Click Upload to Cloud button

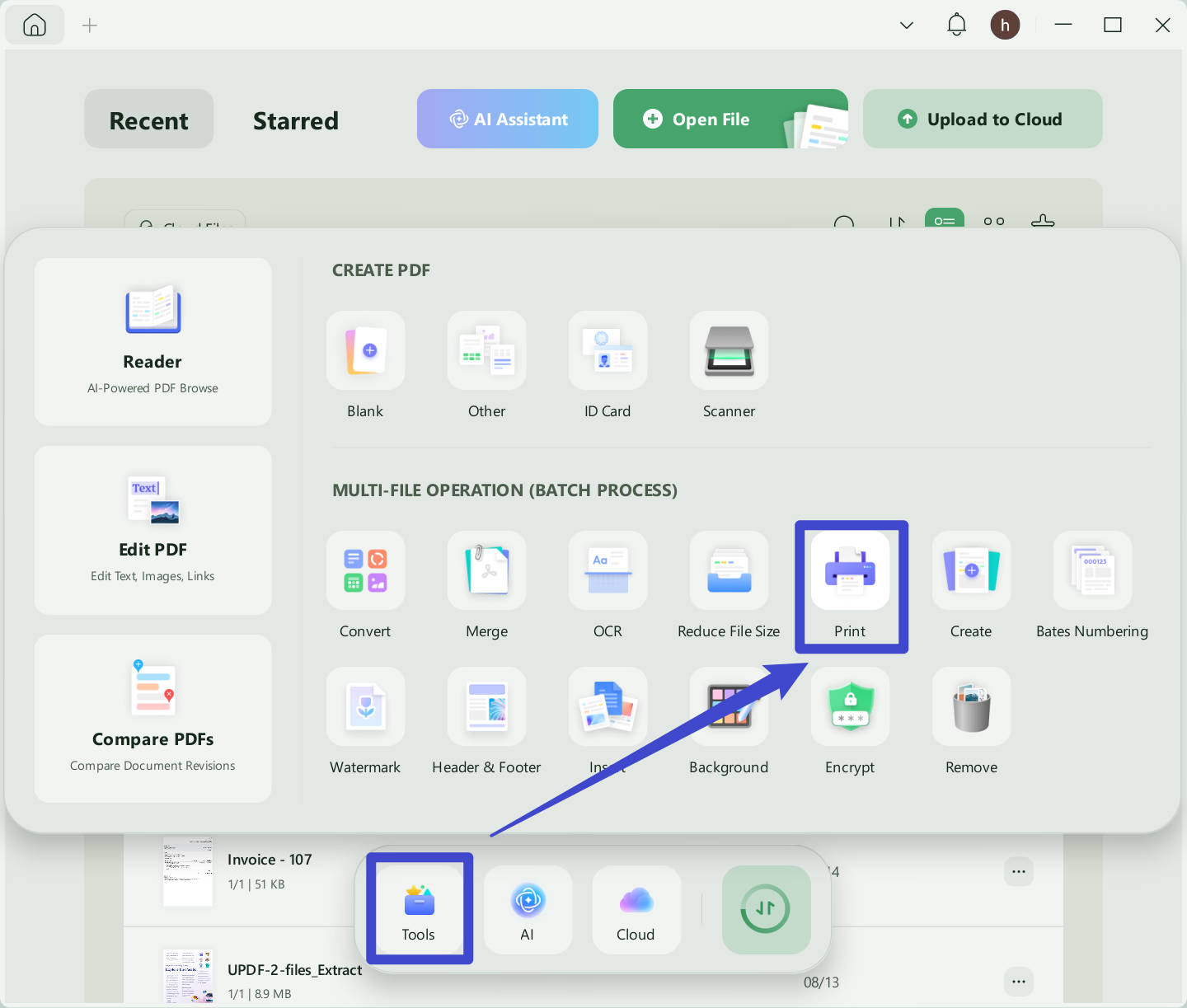(983, 119)
